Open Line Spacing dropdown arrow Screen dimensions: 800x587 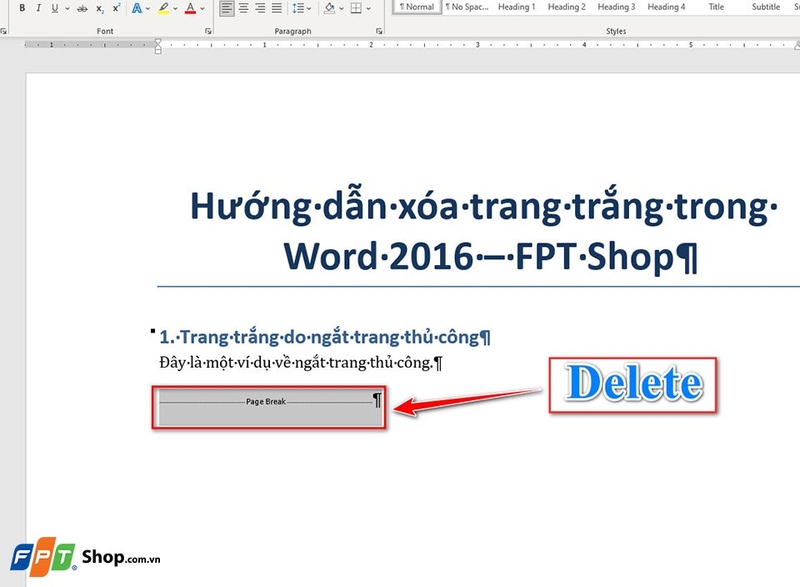coord(309,8)
